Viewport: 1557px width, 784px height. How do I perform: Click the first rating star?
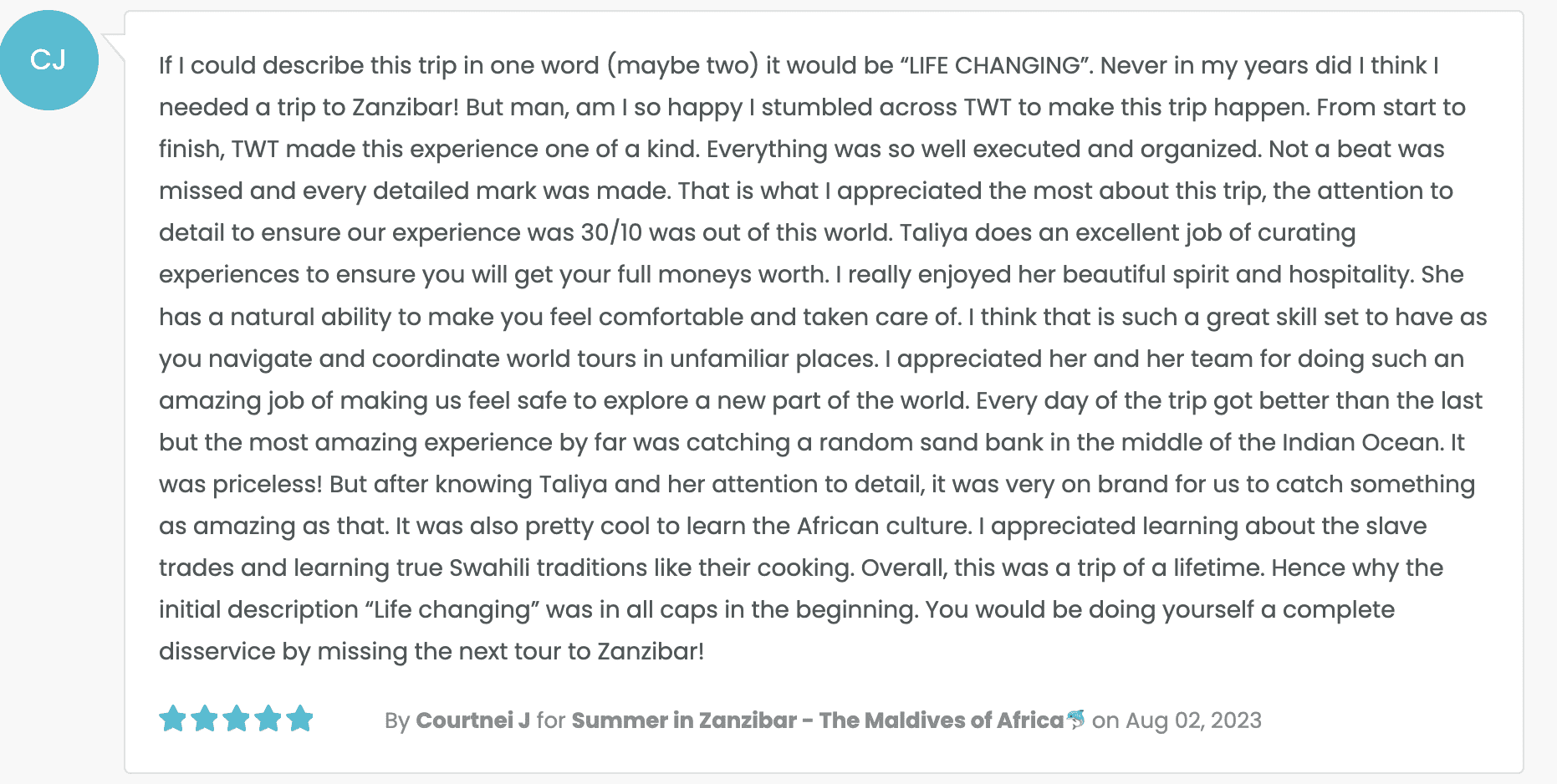pyautogui.click(x=173, y=719)
